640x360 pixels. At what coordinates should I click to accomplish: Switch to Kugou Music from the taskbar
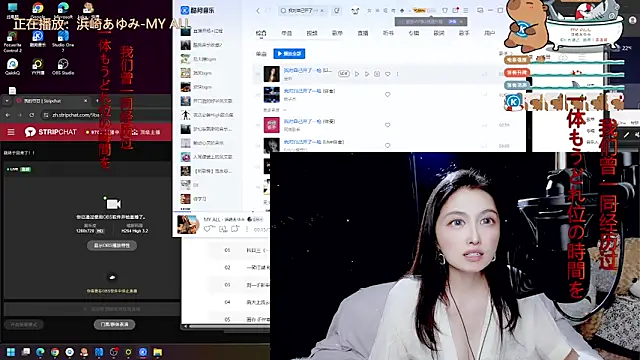point(143,352)
